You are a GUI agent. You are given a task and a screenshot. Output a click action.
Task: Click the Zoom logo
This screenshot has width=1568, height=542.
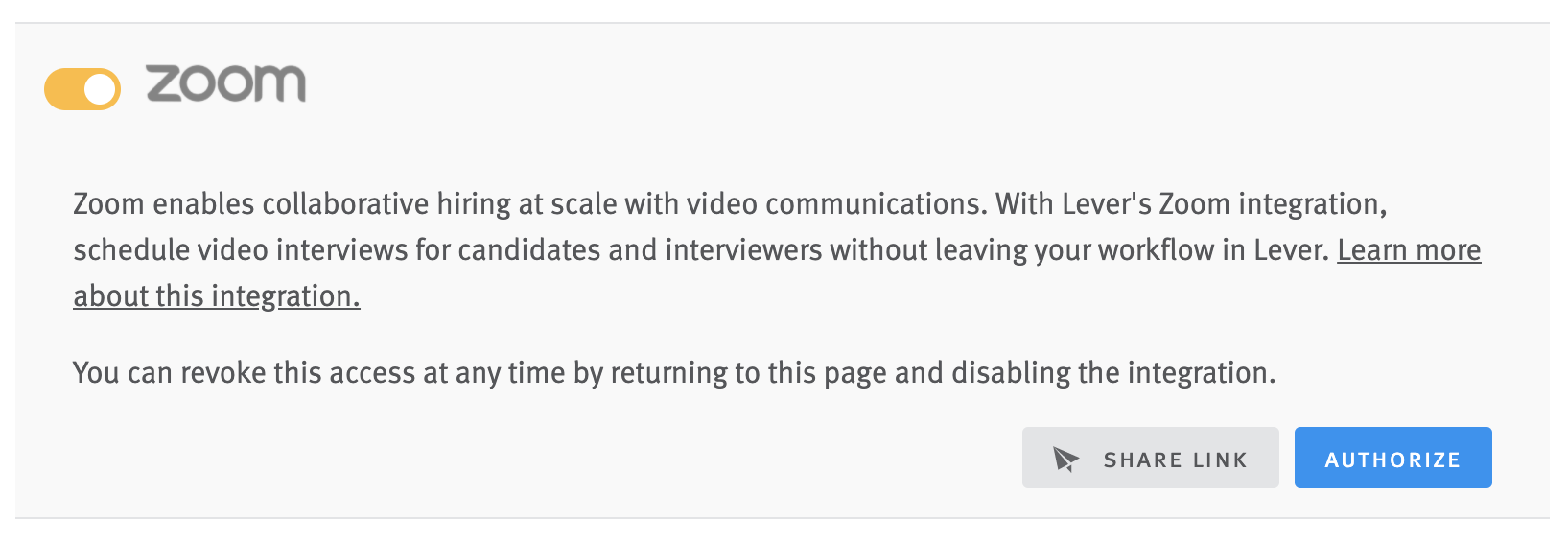226,84
